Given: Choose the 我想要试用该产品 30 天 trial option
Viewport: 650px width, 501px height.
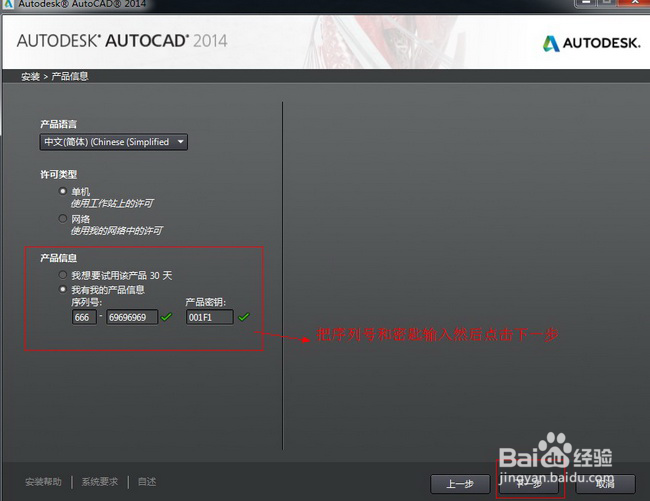Looking at the screenshot, I should pyautogui.click(x=63, y=275).
